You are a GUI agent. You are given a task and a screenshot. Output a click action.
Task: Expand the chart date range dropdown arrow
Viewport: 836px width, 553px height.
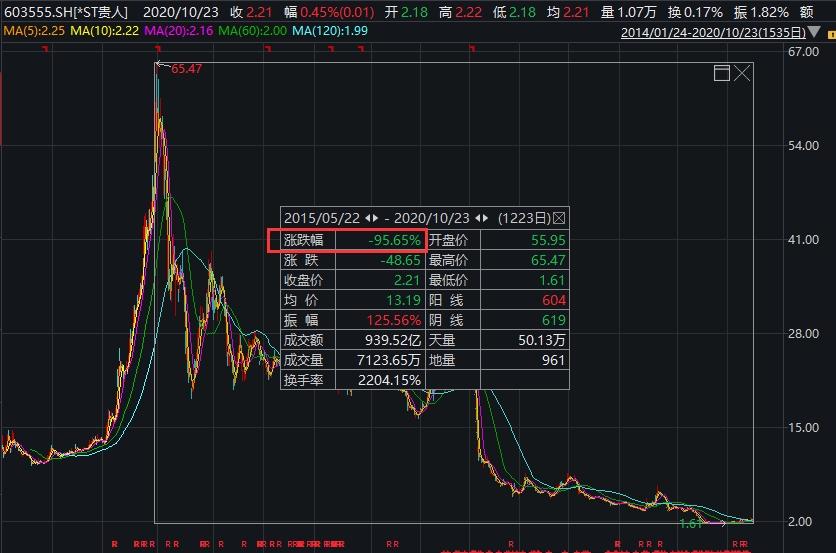pyautogui.click(x=814, y=32)
